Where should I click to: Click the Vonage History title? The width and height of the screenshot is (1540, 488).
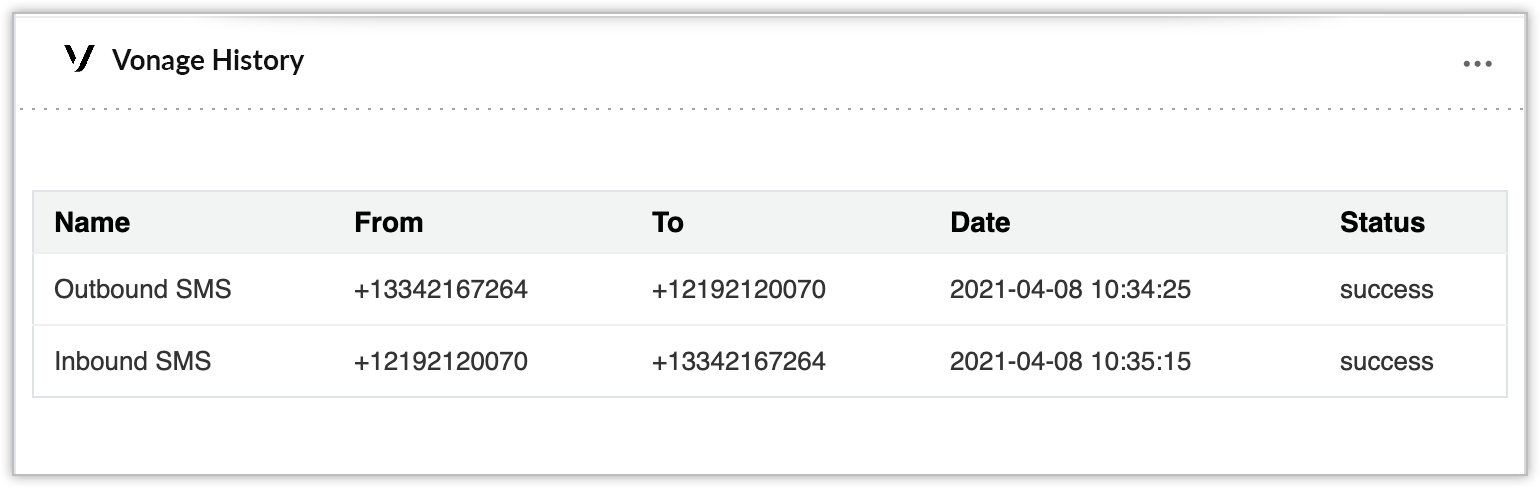[x=208, y=61]
